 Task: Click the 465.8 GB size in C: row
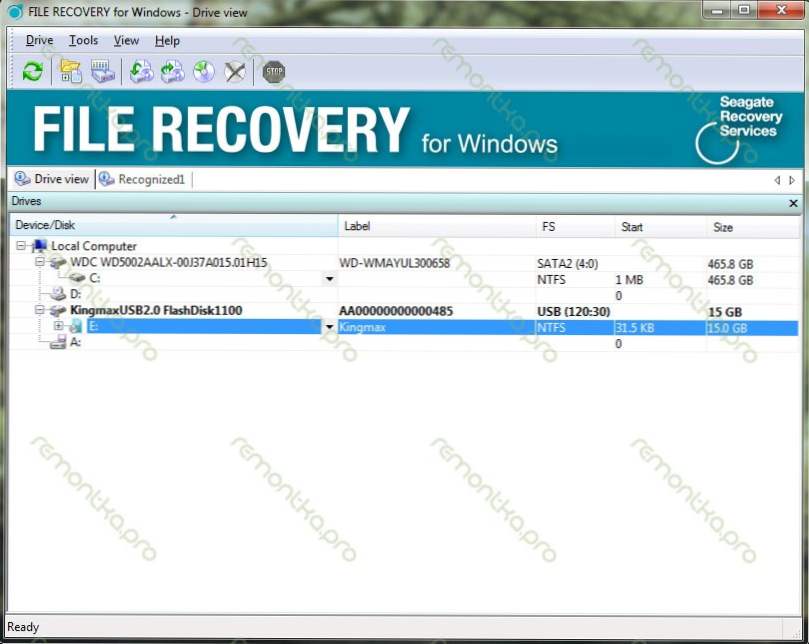731,280
